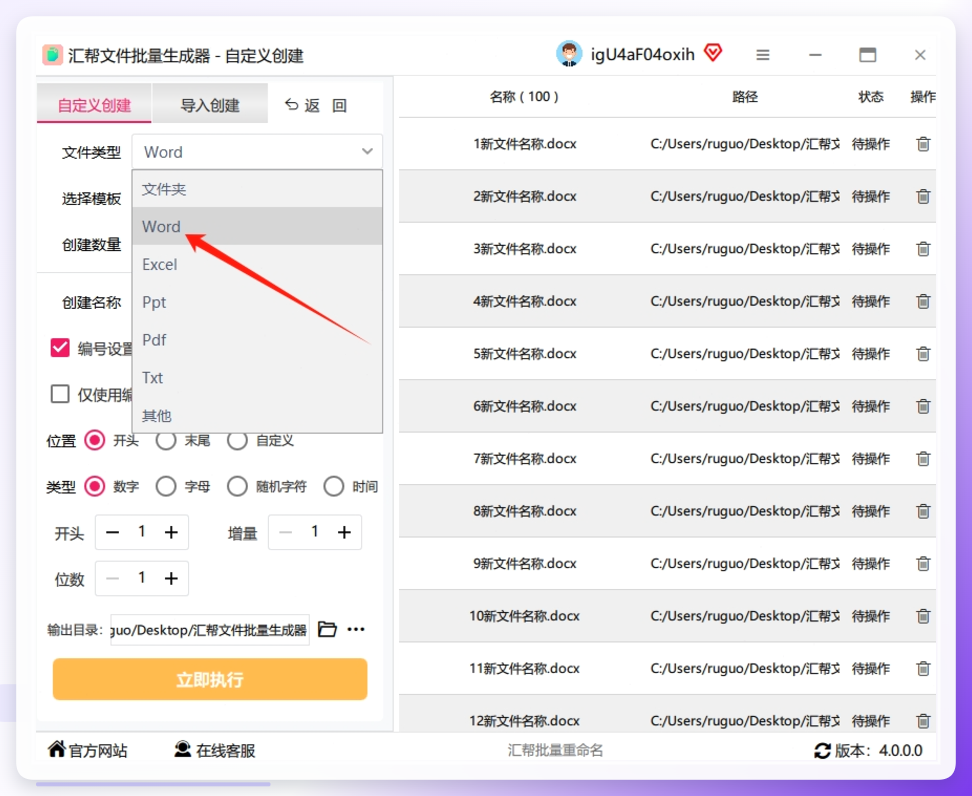Delete row 1新文件名称.docx with trash icon

coord(923,144)
